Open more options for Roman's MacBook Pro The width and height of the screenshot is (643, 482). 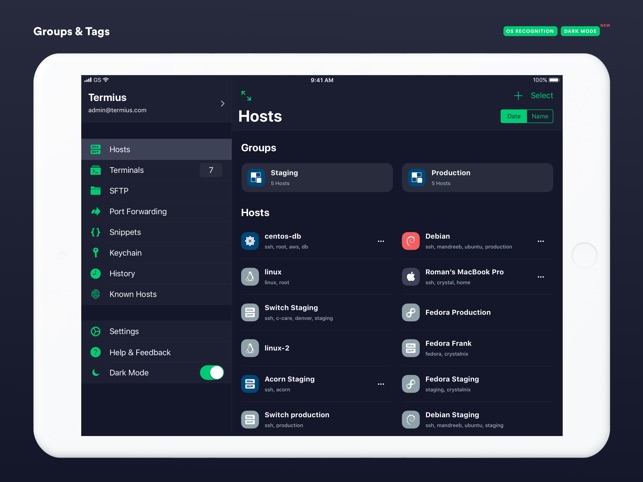point(541,277)
